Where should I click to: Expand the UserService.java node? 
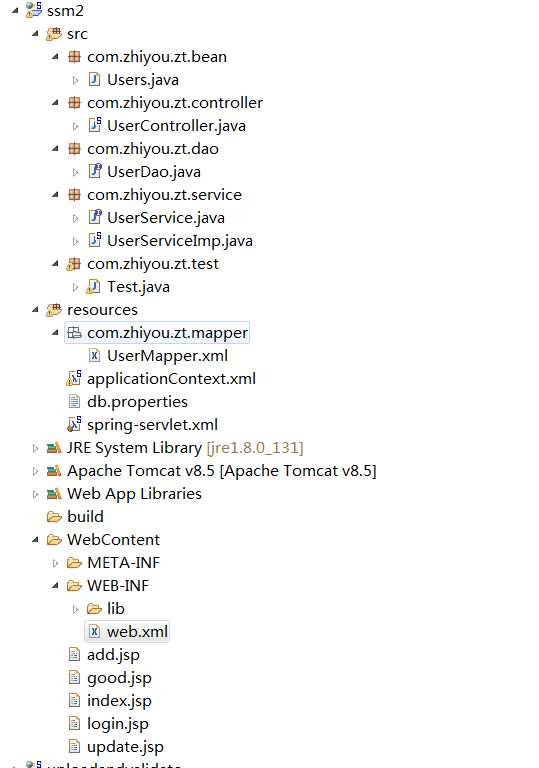tap(75, 218)
